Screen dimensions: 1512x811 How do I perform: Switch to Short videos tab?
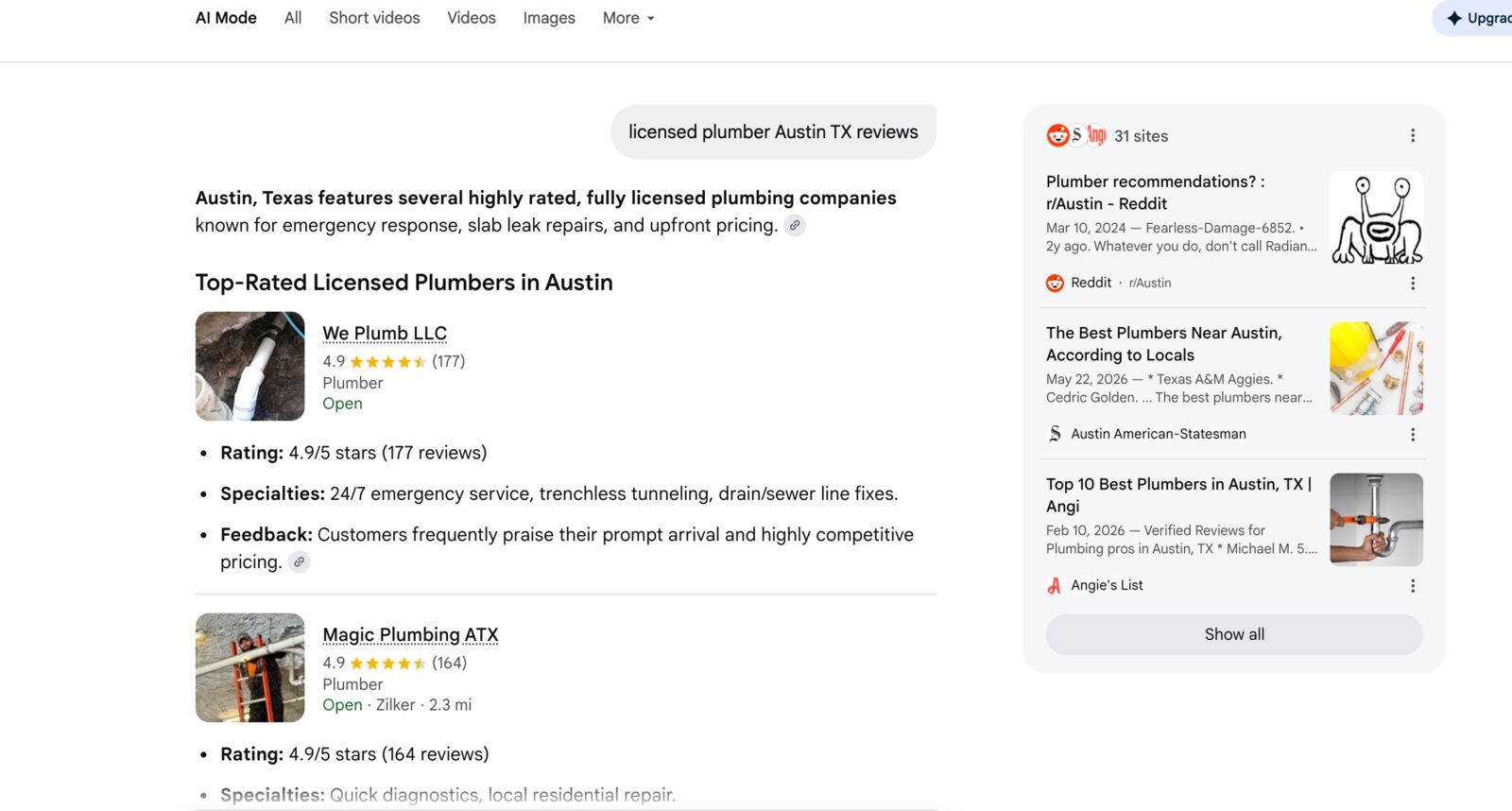[x=374, y=18]
